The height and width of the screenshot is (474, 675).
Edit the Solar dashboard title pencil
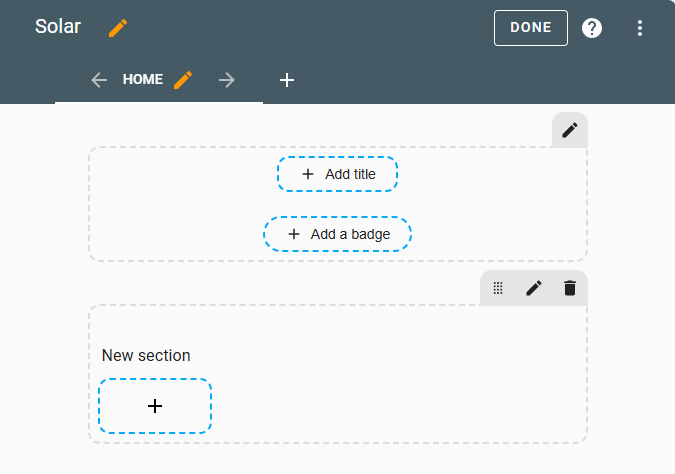tap(118, 28)
